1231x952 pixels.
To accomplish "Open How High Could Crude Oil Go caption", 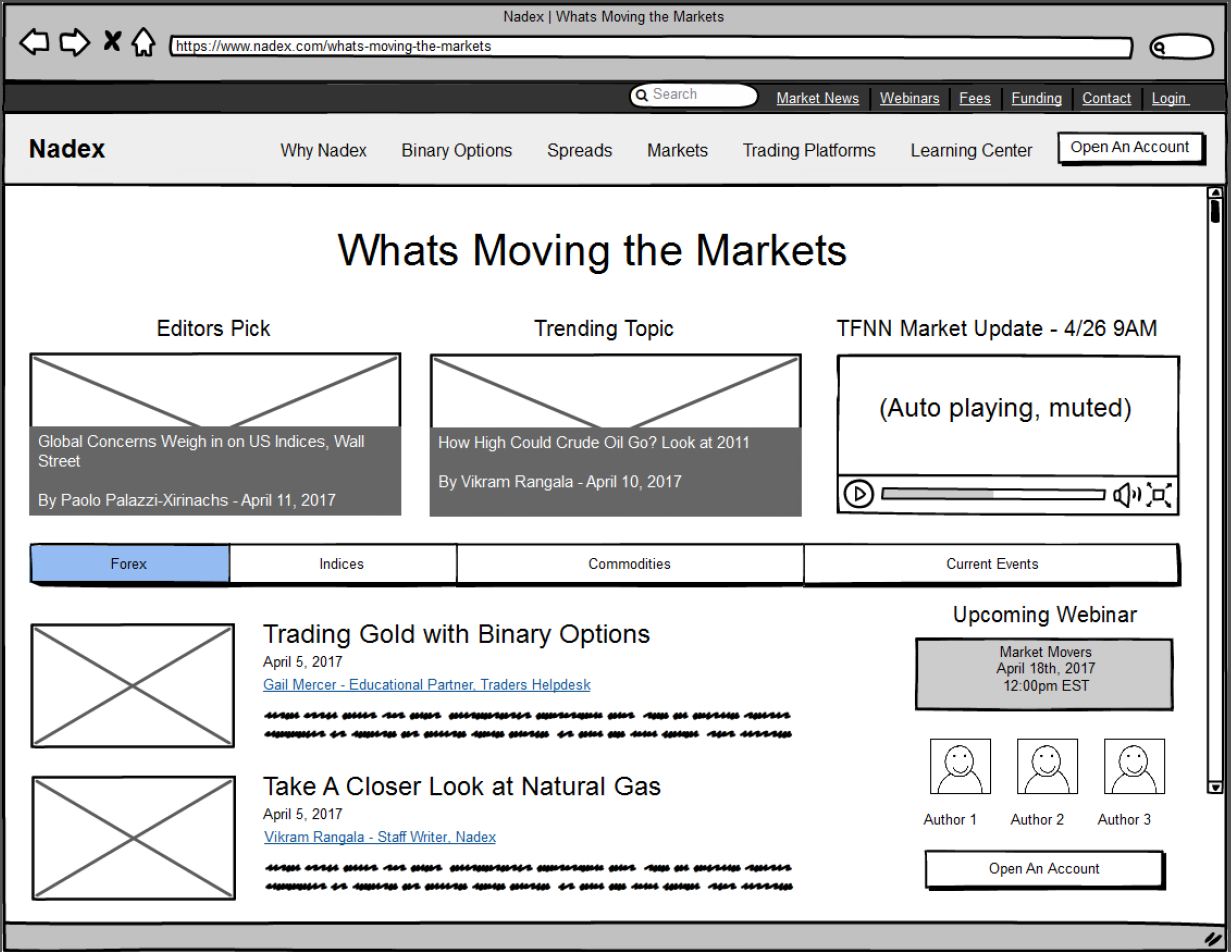I will [x=615, y=471].
